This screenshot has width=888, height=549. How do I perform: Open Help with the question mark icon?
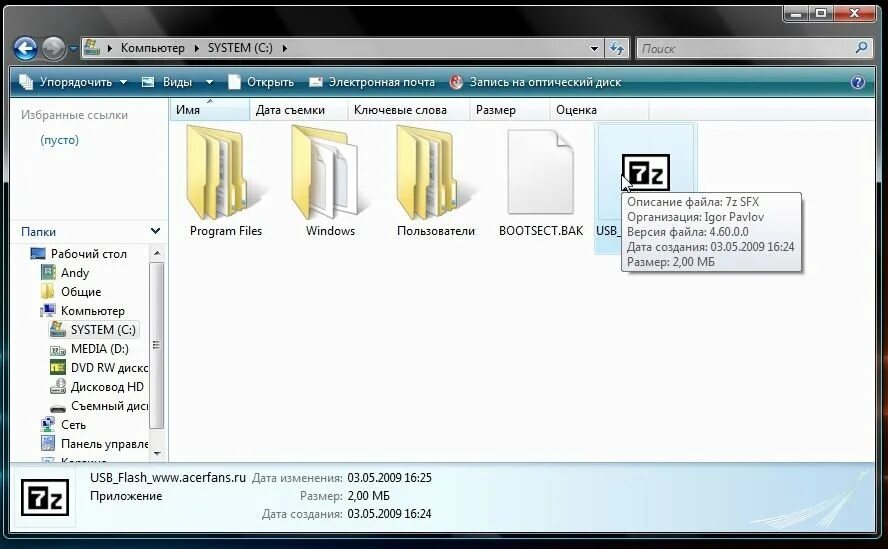(857, 82)
